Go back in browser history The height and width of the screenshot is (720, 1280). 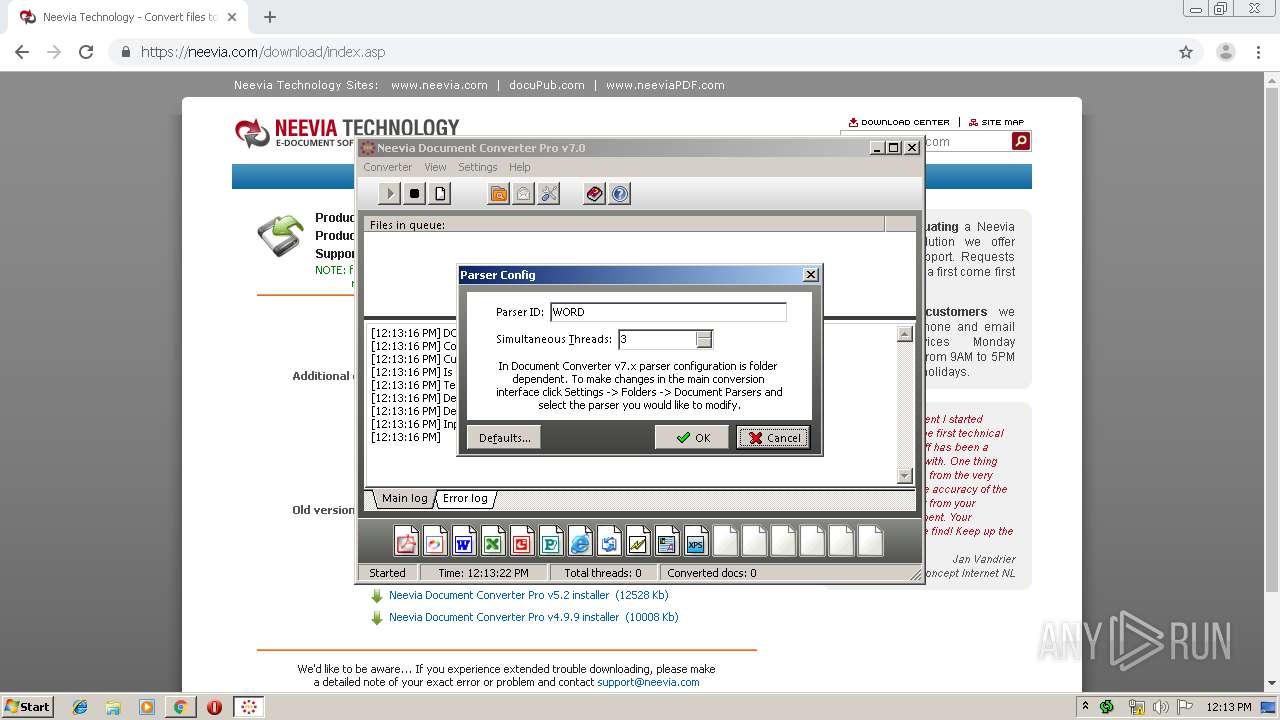click(22, 52)
